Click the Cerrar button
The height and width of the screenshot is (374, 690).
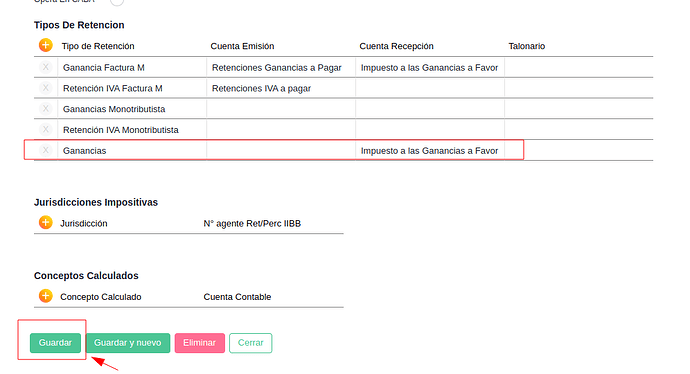tap(250, 343)
